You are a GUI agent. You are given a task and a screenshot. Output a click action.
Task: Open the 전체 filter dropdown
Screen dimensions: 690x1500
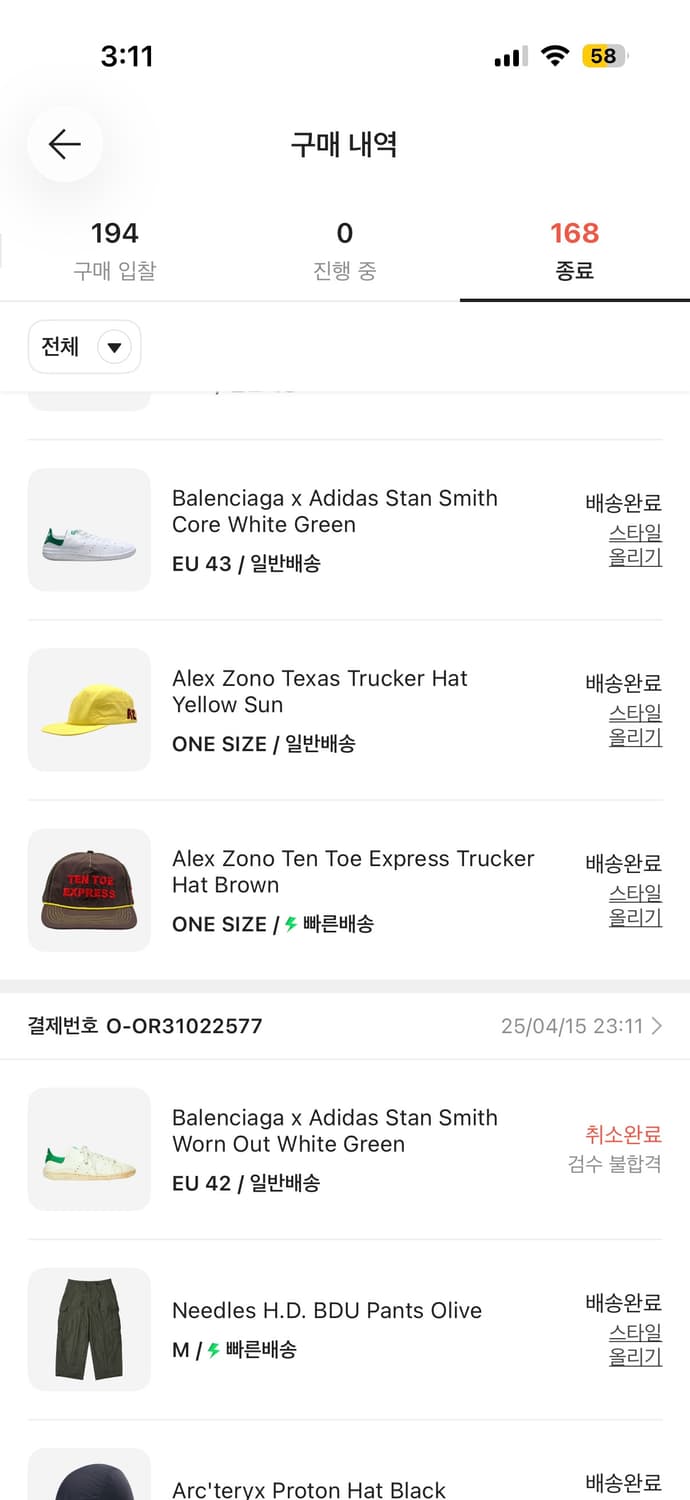pyautogui.click(x=85, y=347)
